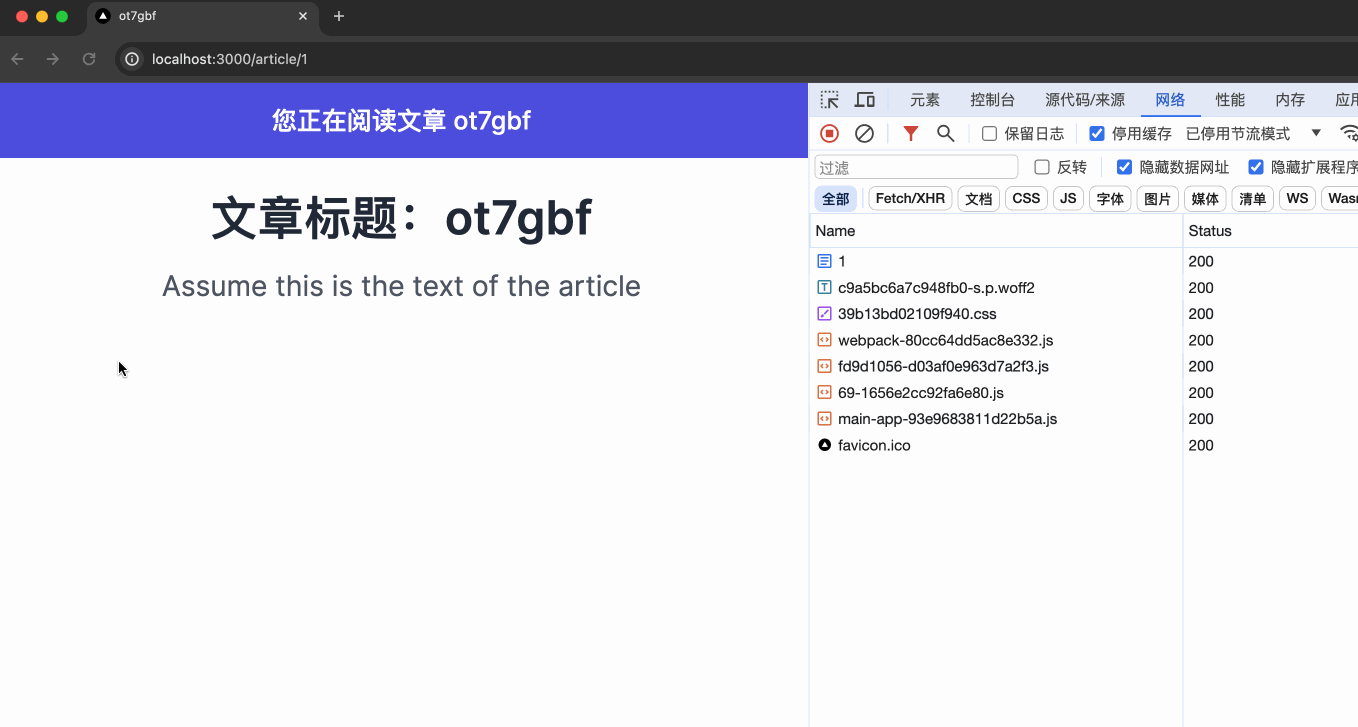The image size is (1358, 727).
Task: Select the inspect element tool
Action: click(x=829, y=99)
